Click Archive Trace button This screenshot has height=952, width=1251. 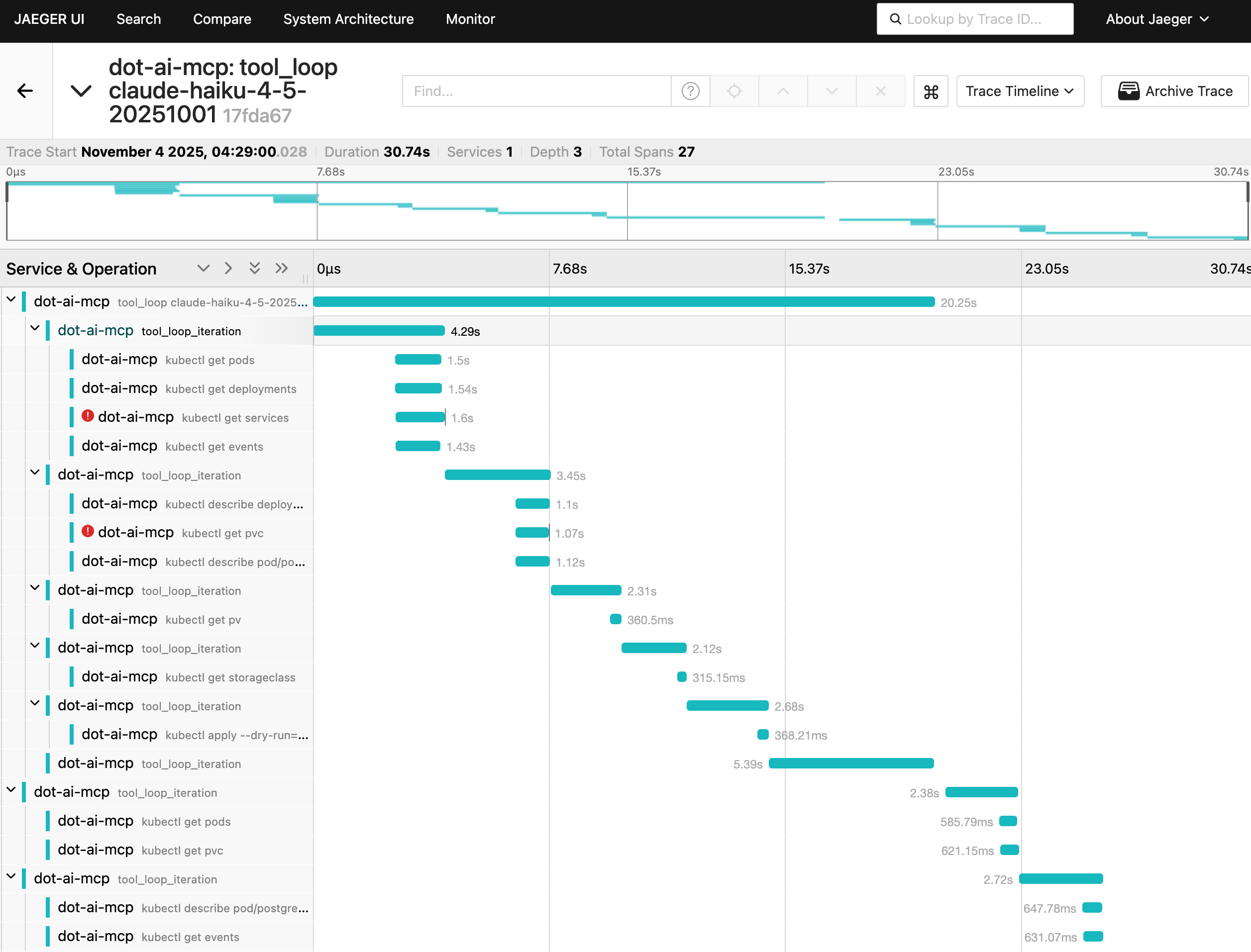click(1174, 91)
